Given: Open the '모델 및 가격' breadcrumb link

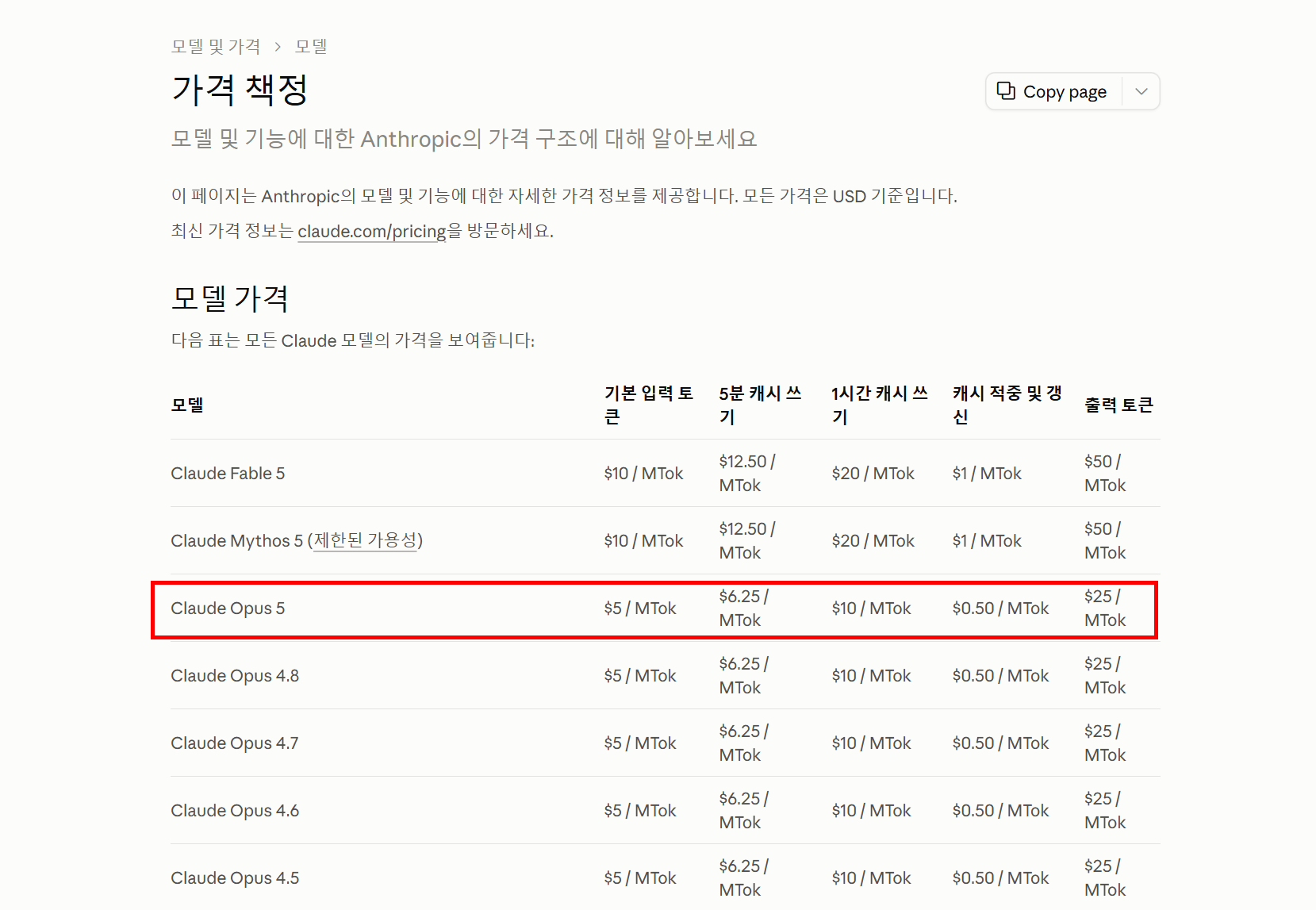Looking at the screenshot, I should [216, 47].
